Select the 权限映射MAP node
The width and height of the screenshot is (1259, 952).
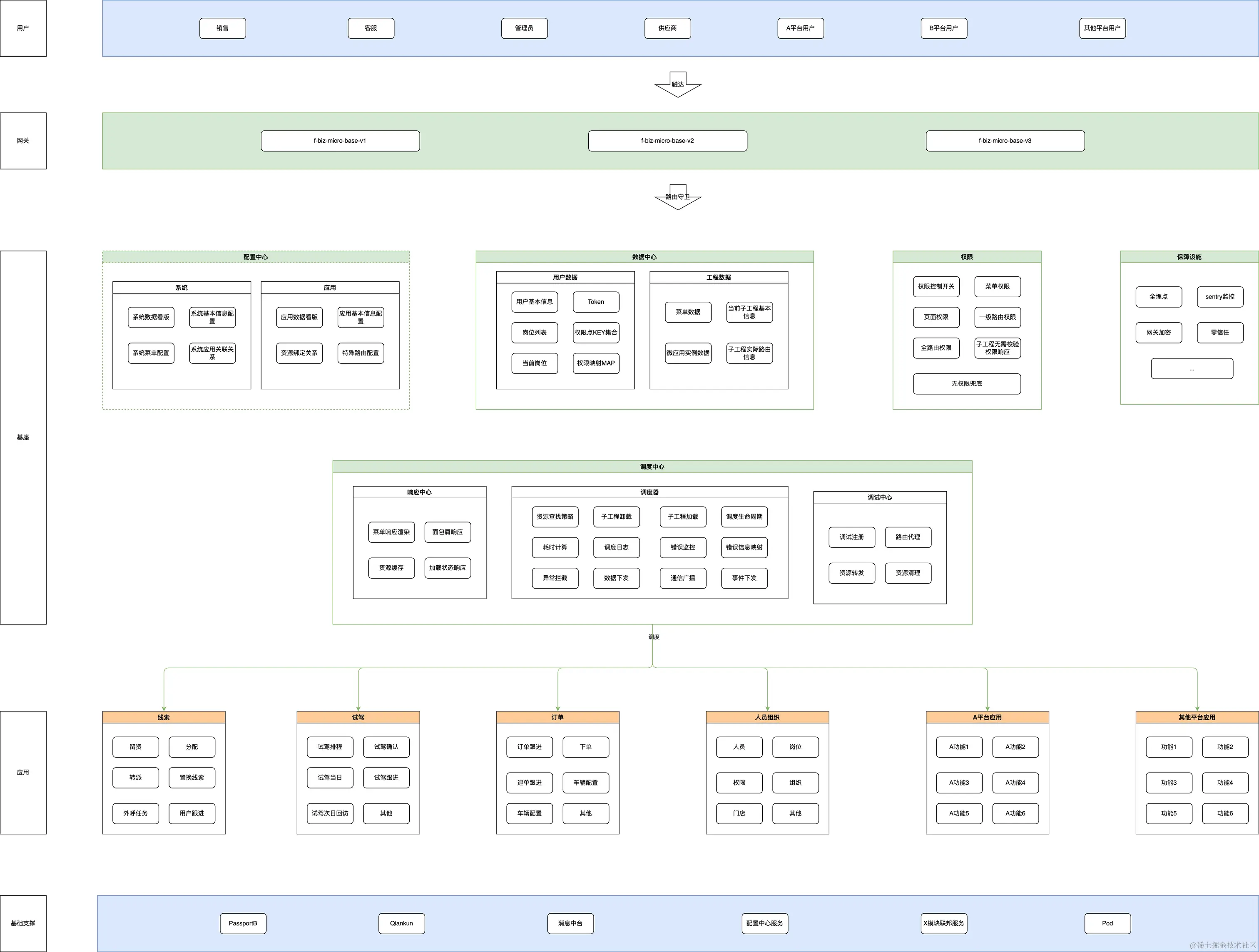pos(596,363)
